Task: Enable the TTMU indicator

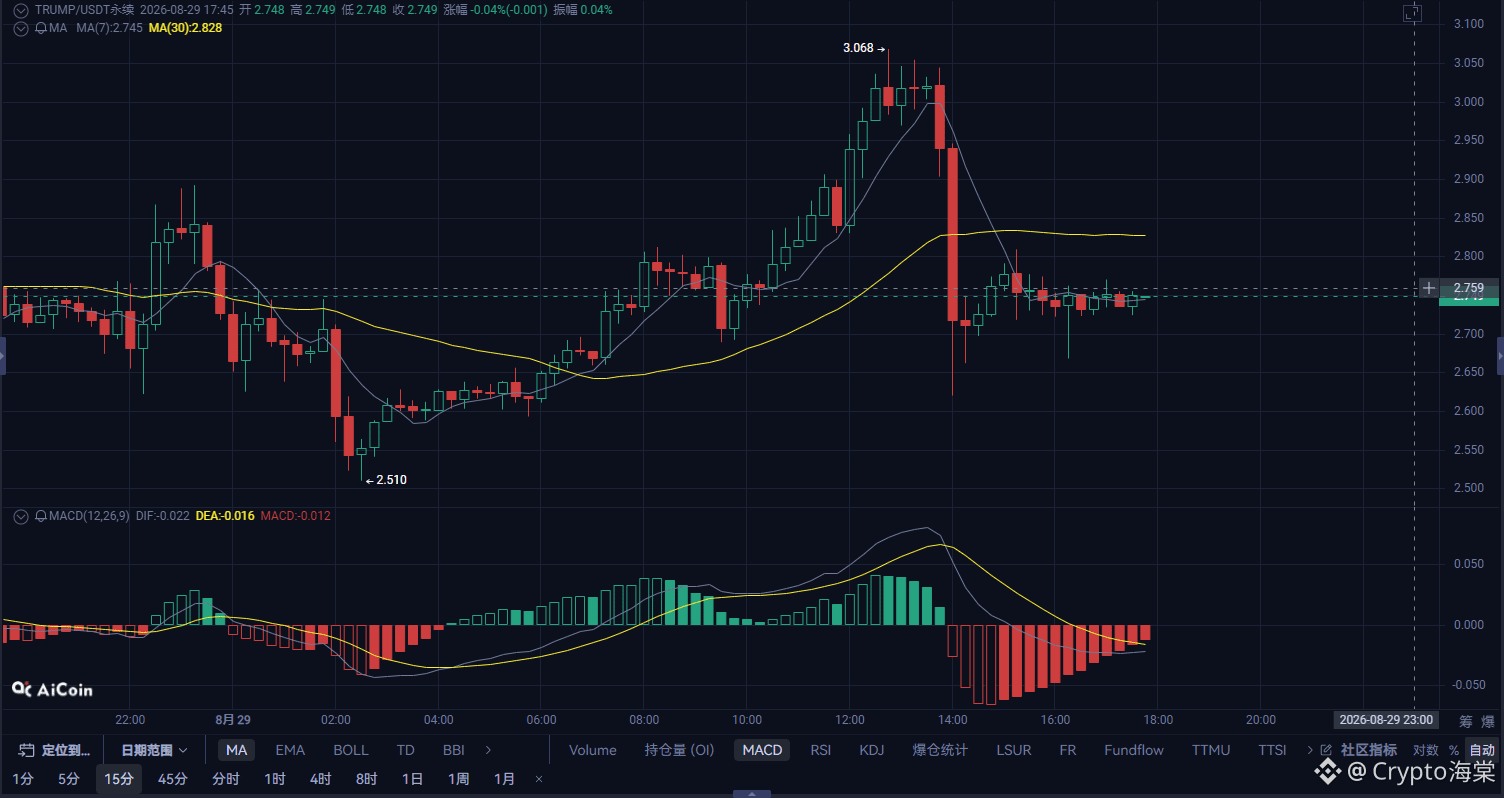Action: click(x=1212, y=750)
